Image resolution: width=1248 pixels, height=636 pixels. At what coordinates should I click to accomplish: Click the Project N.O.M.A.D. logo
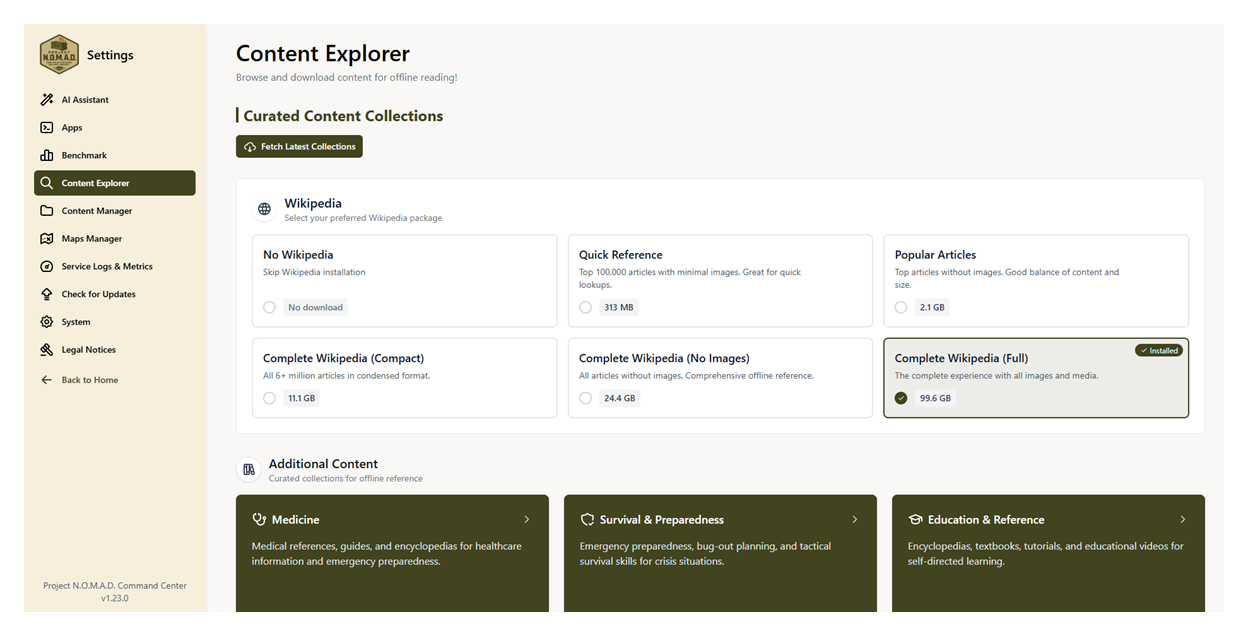coord(59,54)
